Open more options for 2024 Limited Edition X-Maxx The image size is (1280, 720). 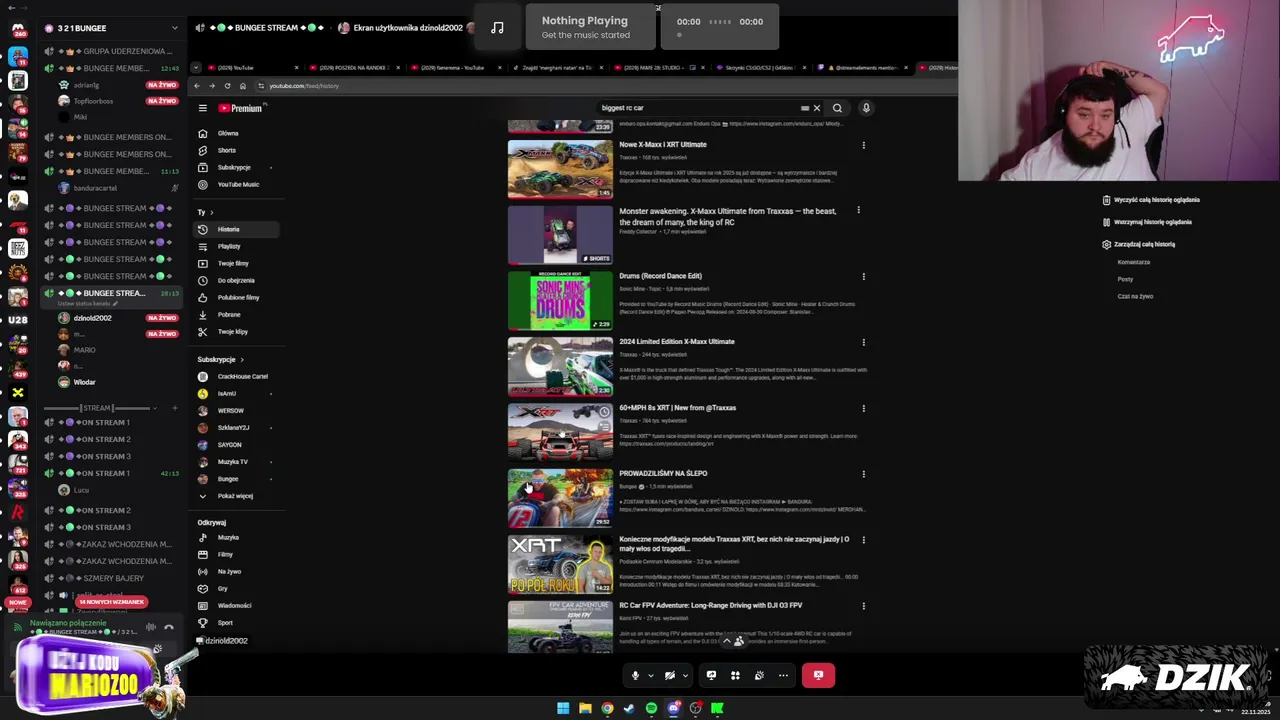[x=863, y=342]
